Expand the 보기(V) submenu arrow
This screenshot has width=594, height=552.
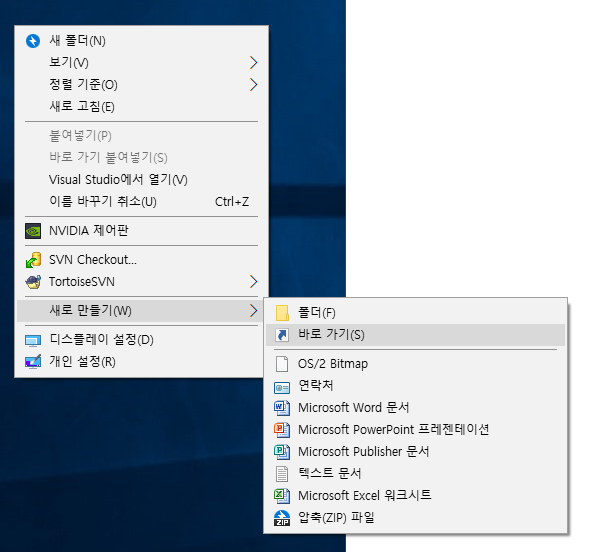tap(253, 63)
